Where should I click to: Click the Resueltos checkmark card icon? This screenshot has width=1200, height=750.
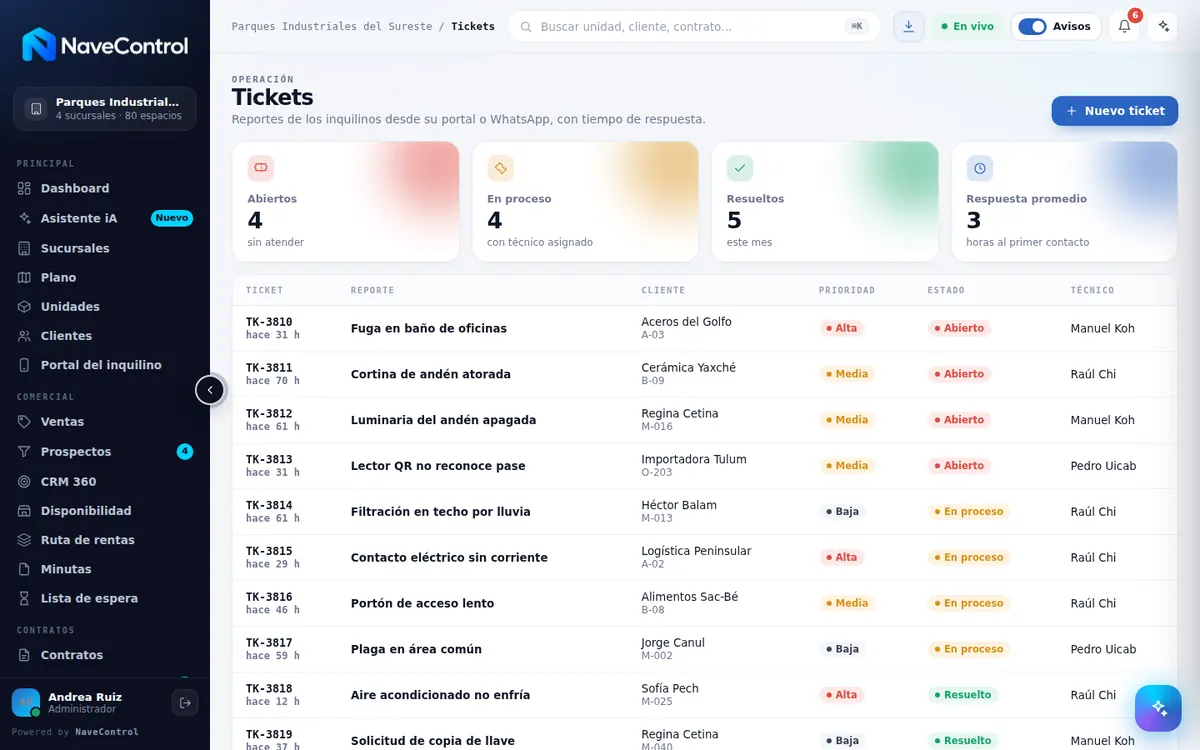tap(740, 168)
